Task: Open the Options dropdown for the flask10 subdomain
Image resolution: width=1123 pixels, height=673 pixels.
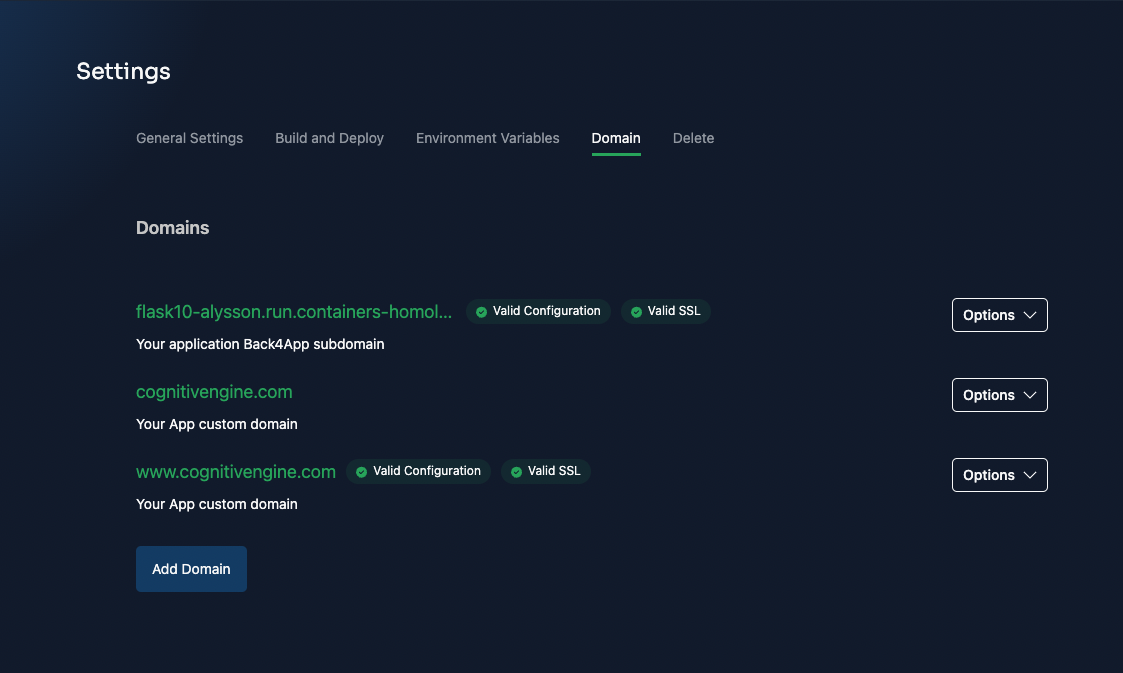Action: [x=999, y=314]
